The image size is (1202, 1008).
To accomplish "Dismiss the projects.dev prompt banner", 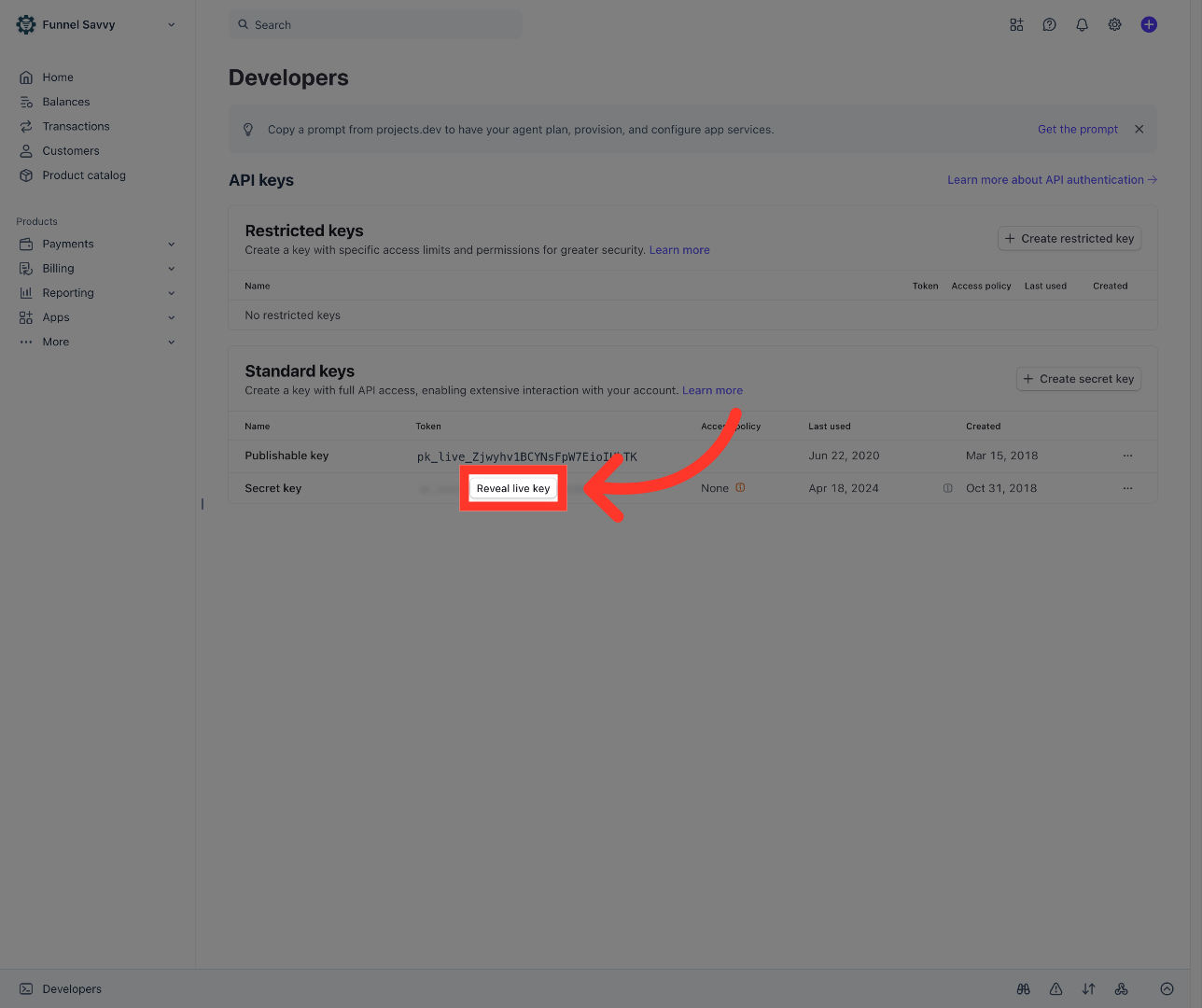I will (x=1139, y=130).
